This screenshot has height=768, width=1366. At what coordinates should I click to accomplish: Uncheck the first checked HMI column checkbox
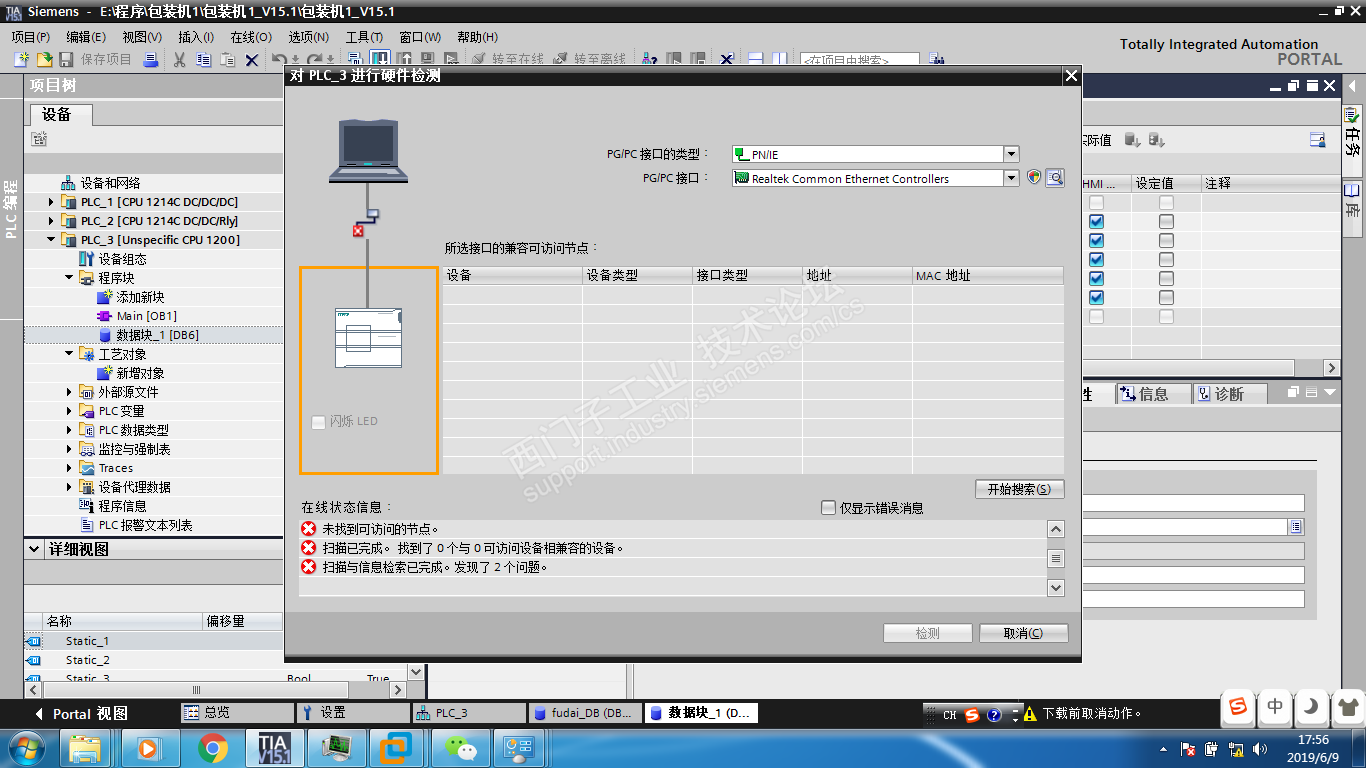tap(1096, 222)
